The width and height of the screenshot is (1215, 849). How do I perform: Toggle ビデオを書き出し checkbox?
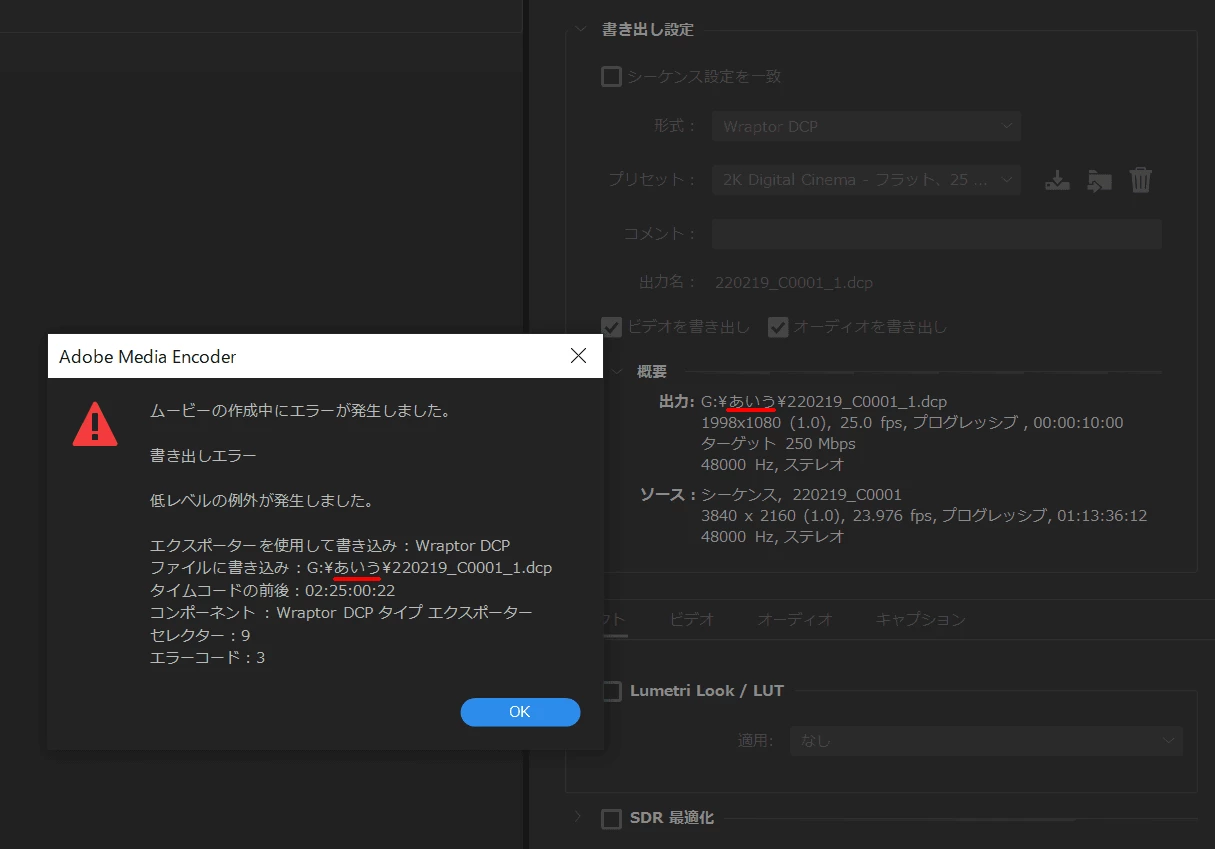pos(611,327)
